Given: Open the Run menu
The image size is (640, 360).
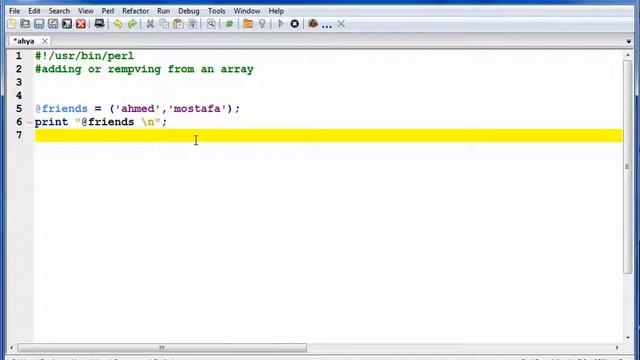Looking at the screenshot, I should pyautogui.click(x=163, y=11).
